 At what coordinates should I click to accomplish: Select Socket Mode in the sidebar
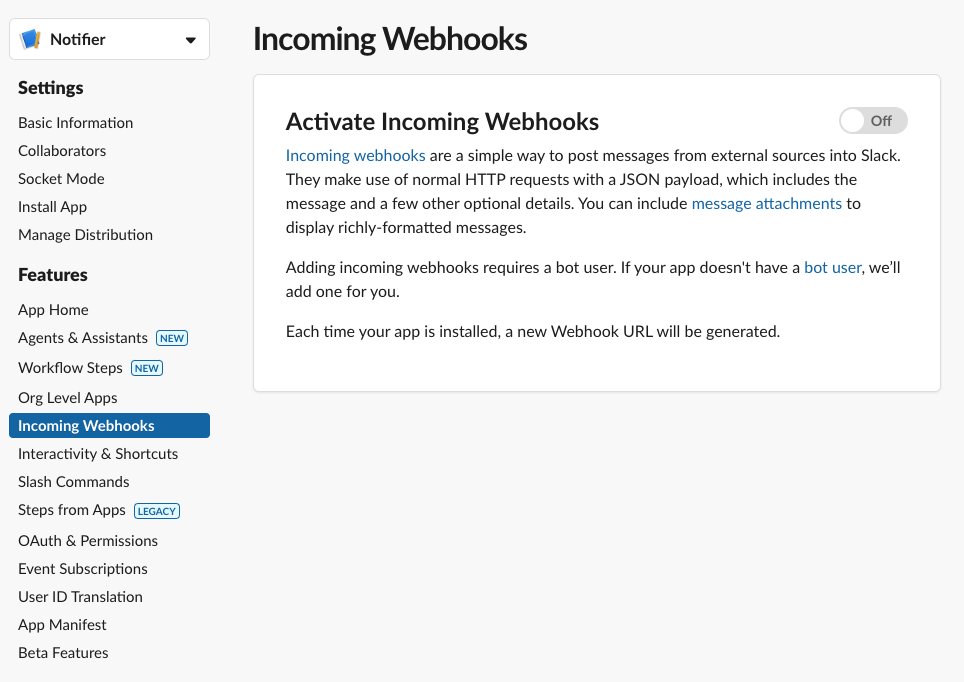coord(61,179)
